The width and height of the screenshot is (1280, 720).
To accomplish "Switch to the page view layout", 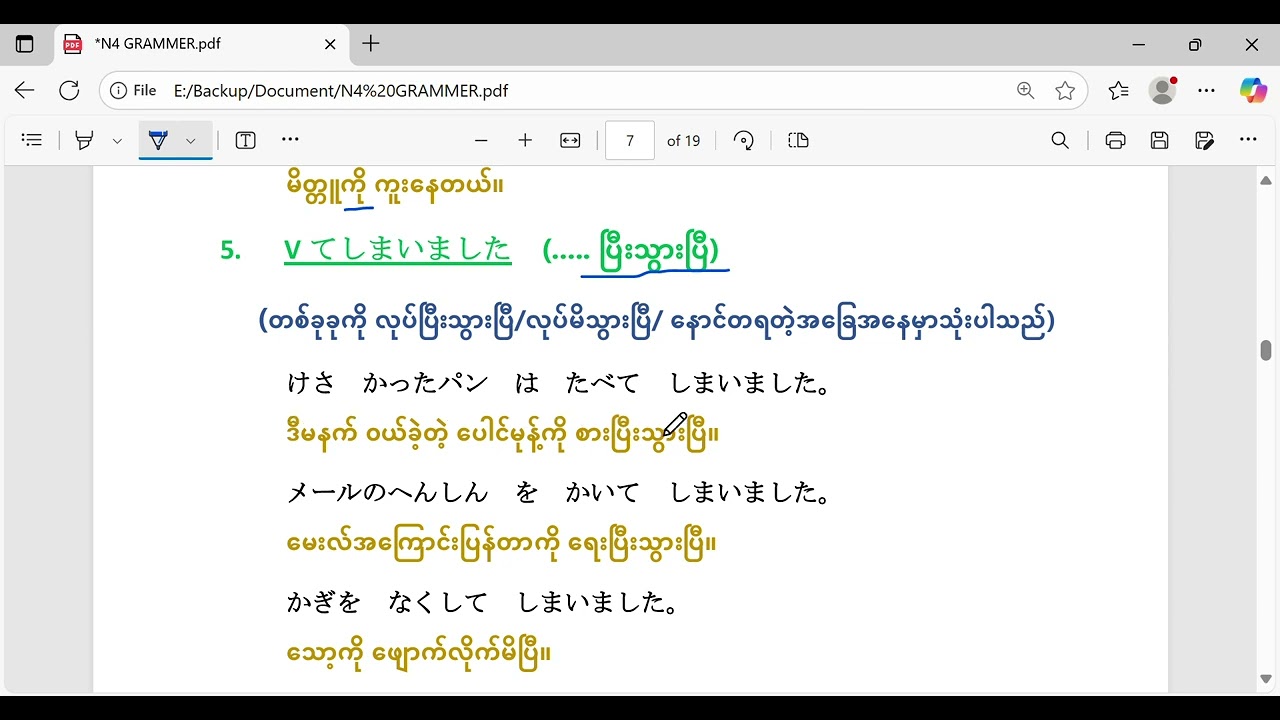I will (798, 140).
